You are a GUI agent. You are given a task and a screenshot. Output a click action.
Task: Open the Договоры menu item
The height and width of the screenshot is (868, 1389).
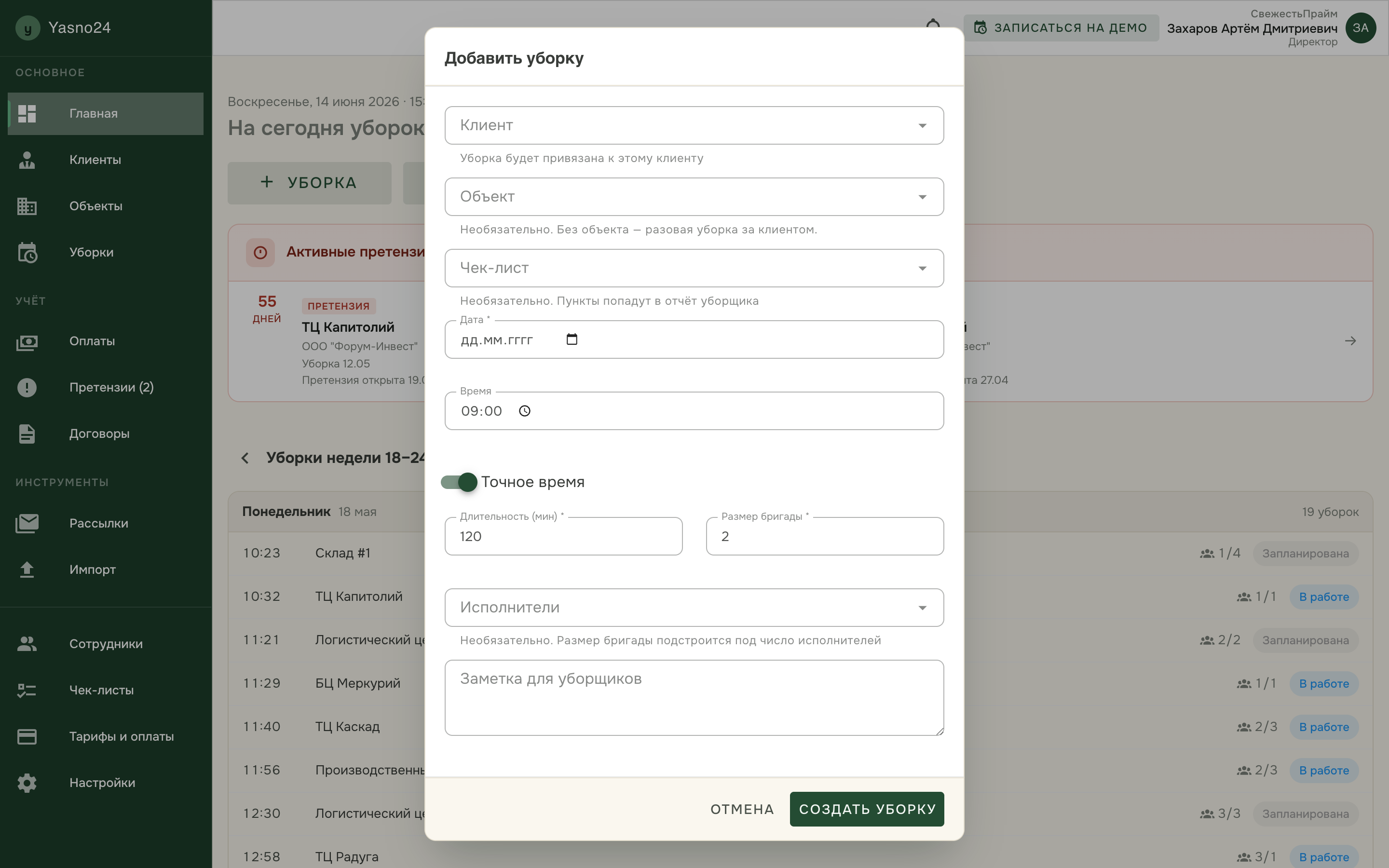(106, 434)
